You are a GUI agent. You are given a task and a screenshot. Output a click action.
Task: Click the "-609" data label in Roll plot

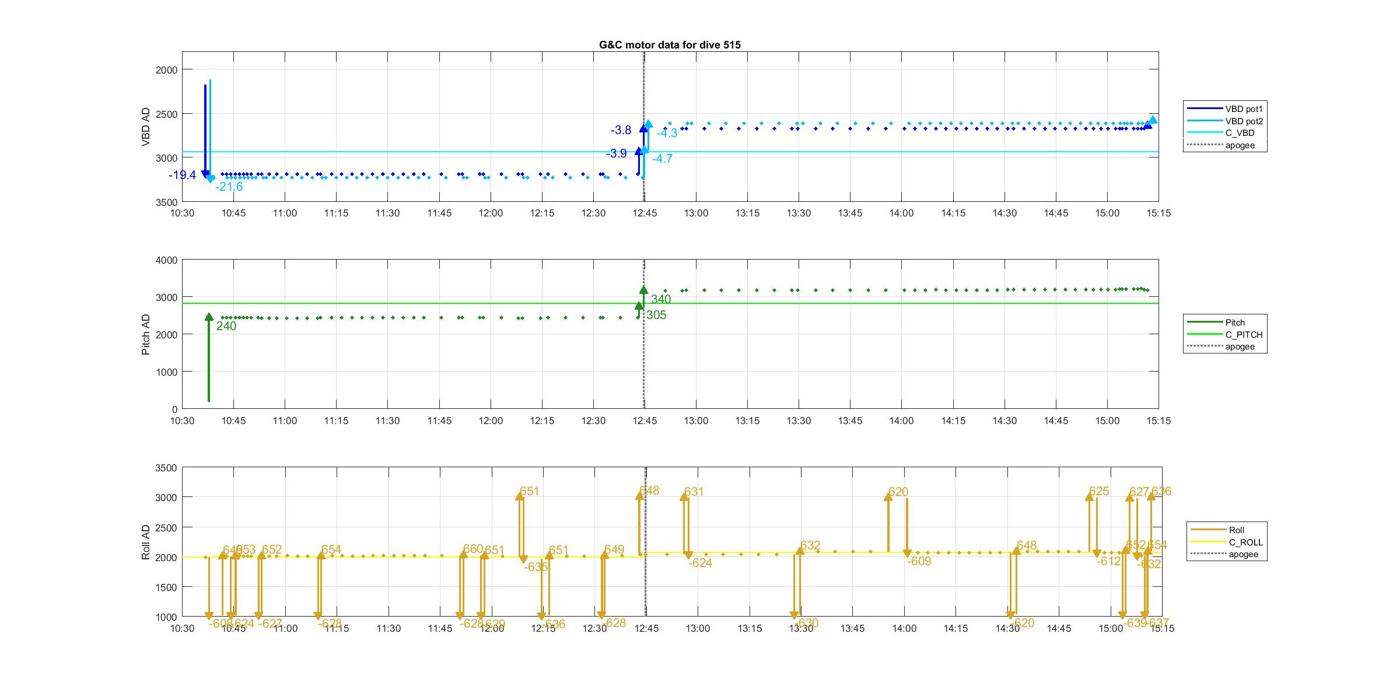pyautogui.click(x=919, y=561)
